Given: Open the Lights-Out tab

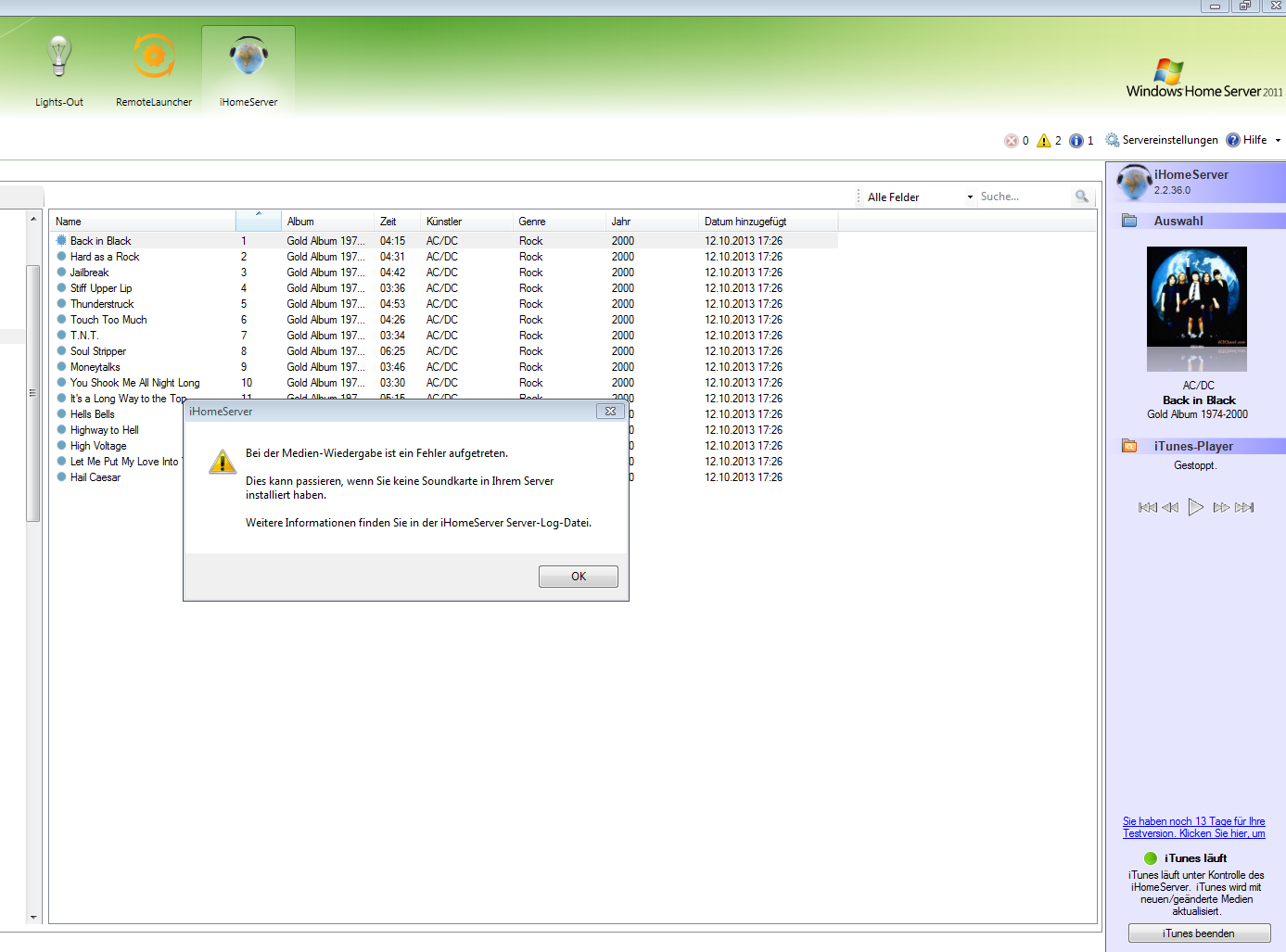Looking at the screenshot, I should pyautogui.click(x=59, y=70).
